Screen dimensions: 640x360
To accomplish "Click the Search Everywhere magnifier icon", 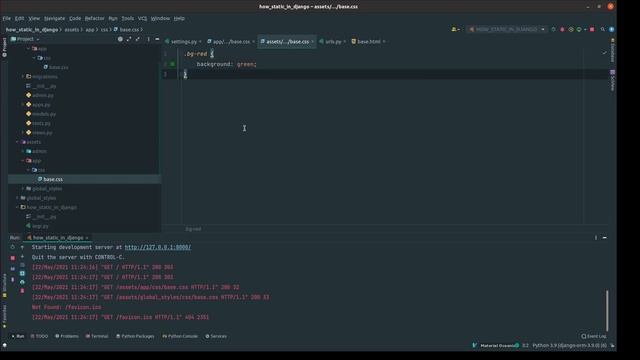I will click(603, 29).
